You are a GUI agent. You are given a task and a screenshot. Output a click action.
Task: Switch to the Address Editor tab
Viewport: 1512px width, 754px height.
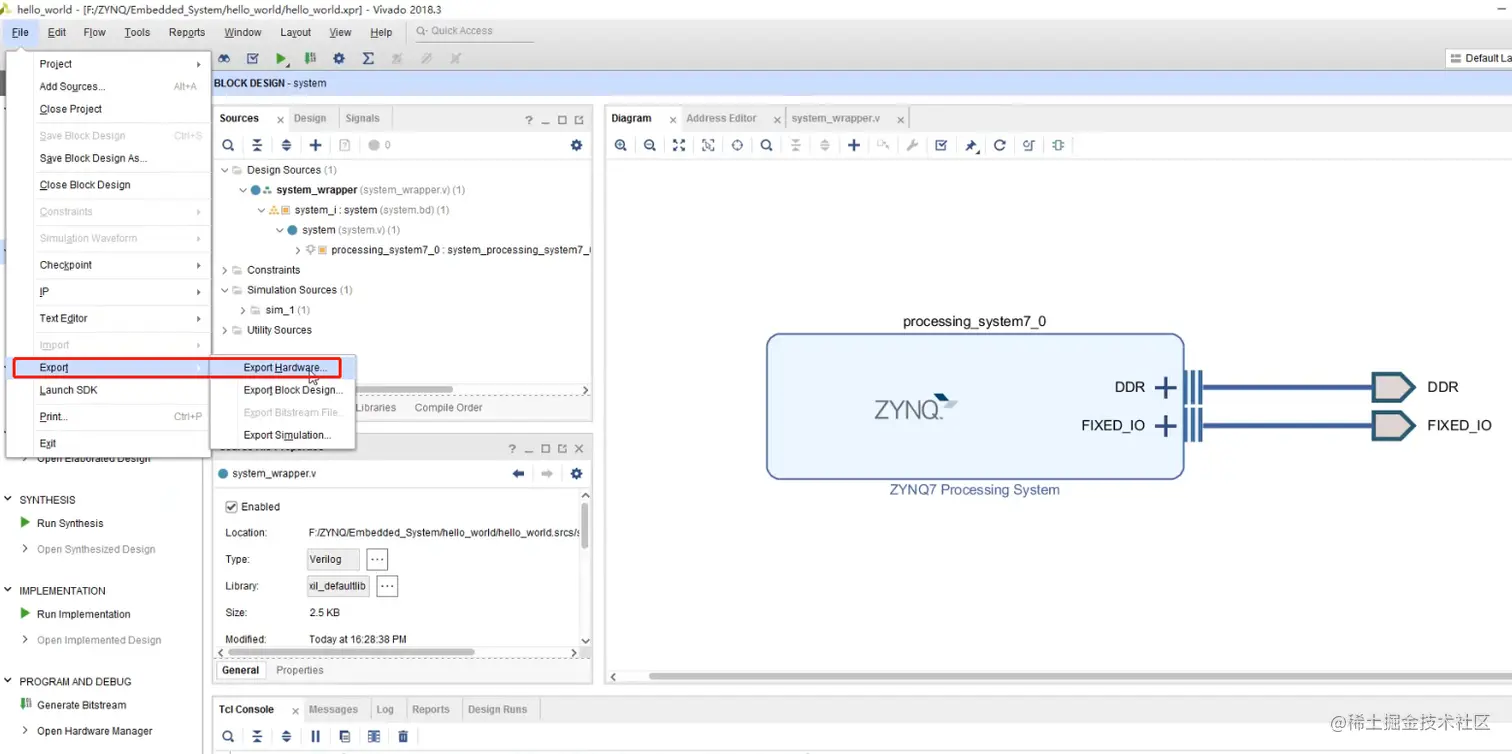721,118
